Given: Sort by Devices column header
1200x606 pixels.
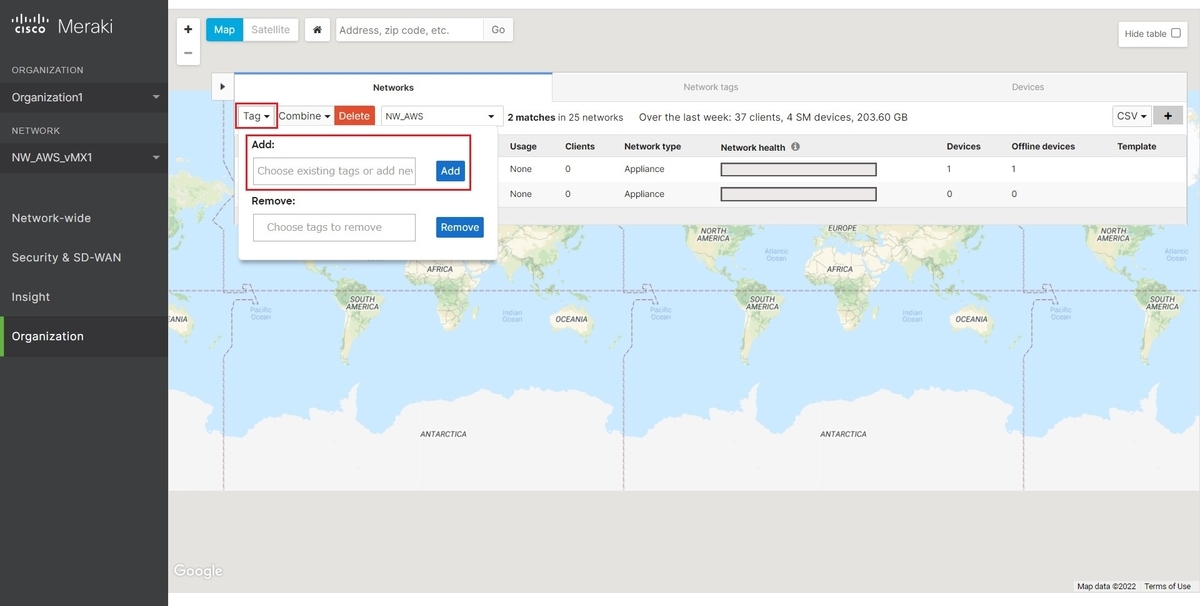Looking at the screenshot, I should [x=964, y=146].
